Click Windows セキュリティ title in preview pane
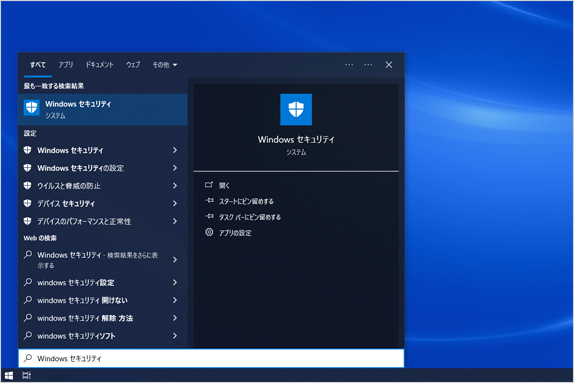The height and width of the screenshot is (383, 574). click(296, 140)
